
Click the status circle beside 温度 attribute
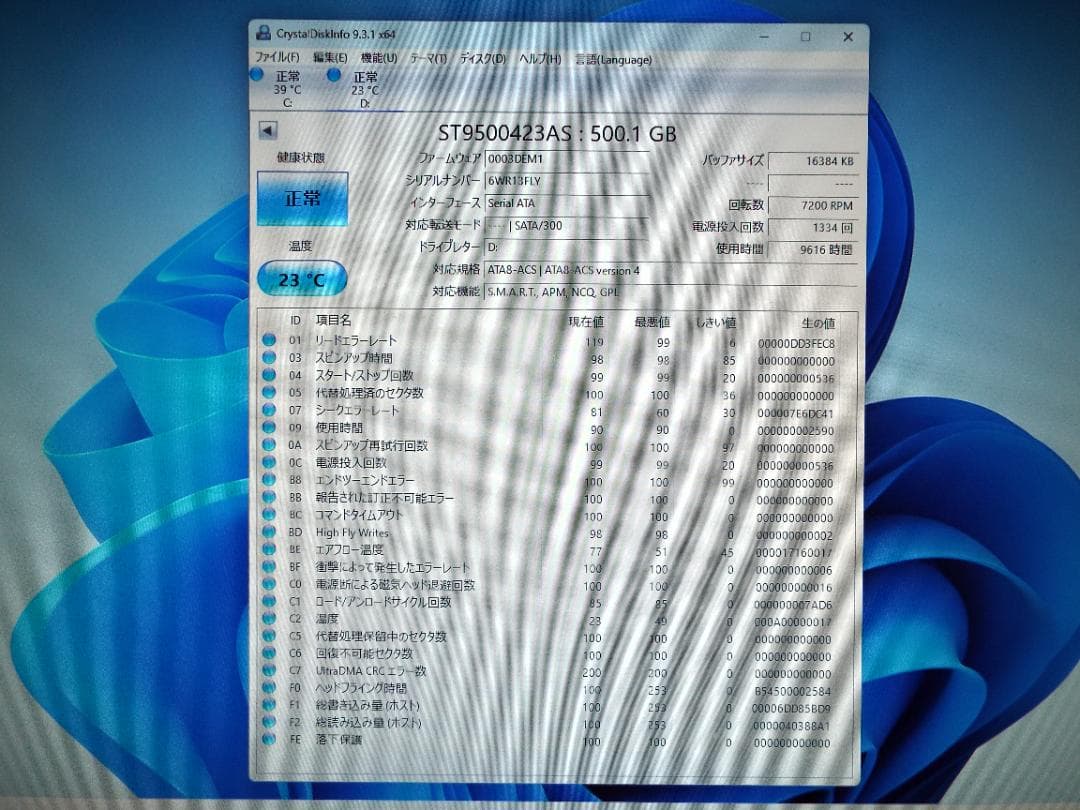268,620
